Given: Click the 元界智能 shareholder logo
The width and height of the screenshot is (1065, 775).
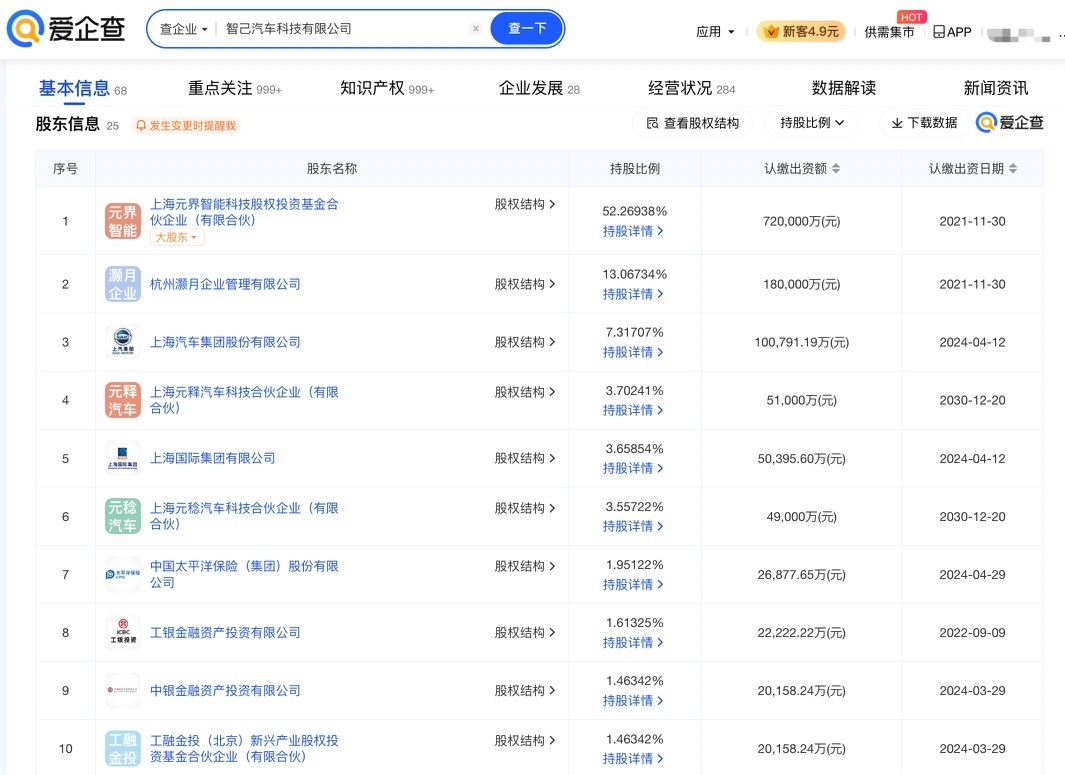Looking at the screenshot, I should coord(123,221).
